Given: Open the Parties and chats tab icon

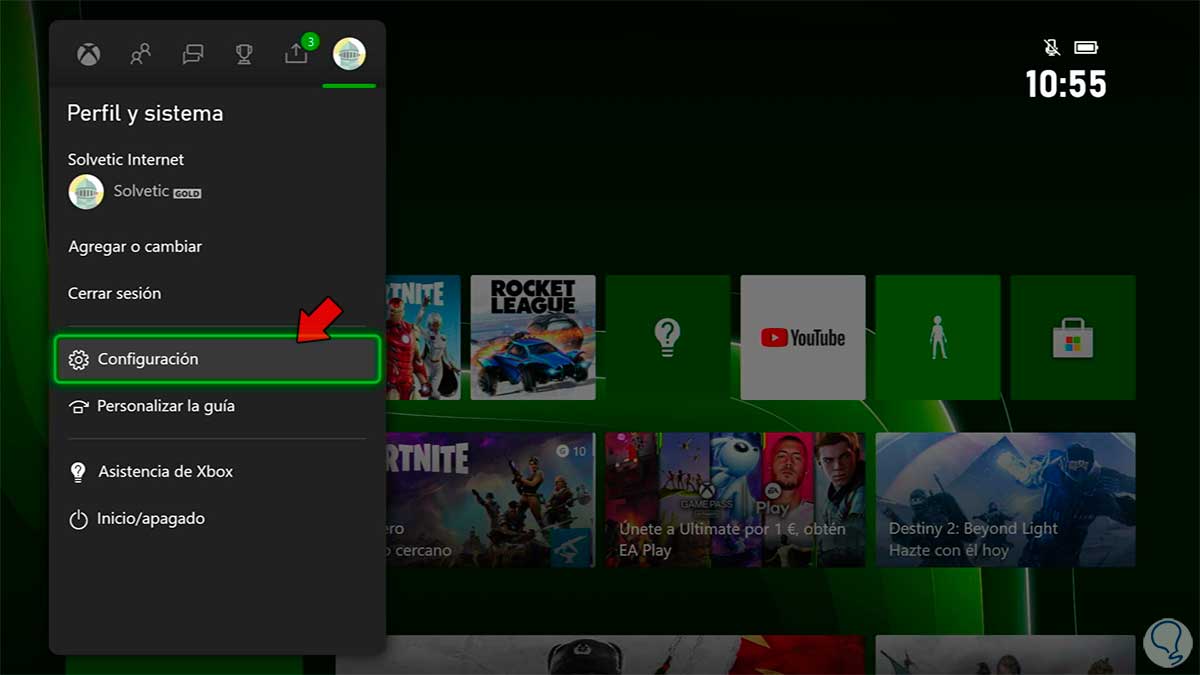Looking at the screenshot, I should coord(193,54).
